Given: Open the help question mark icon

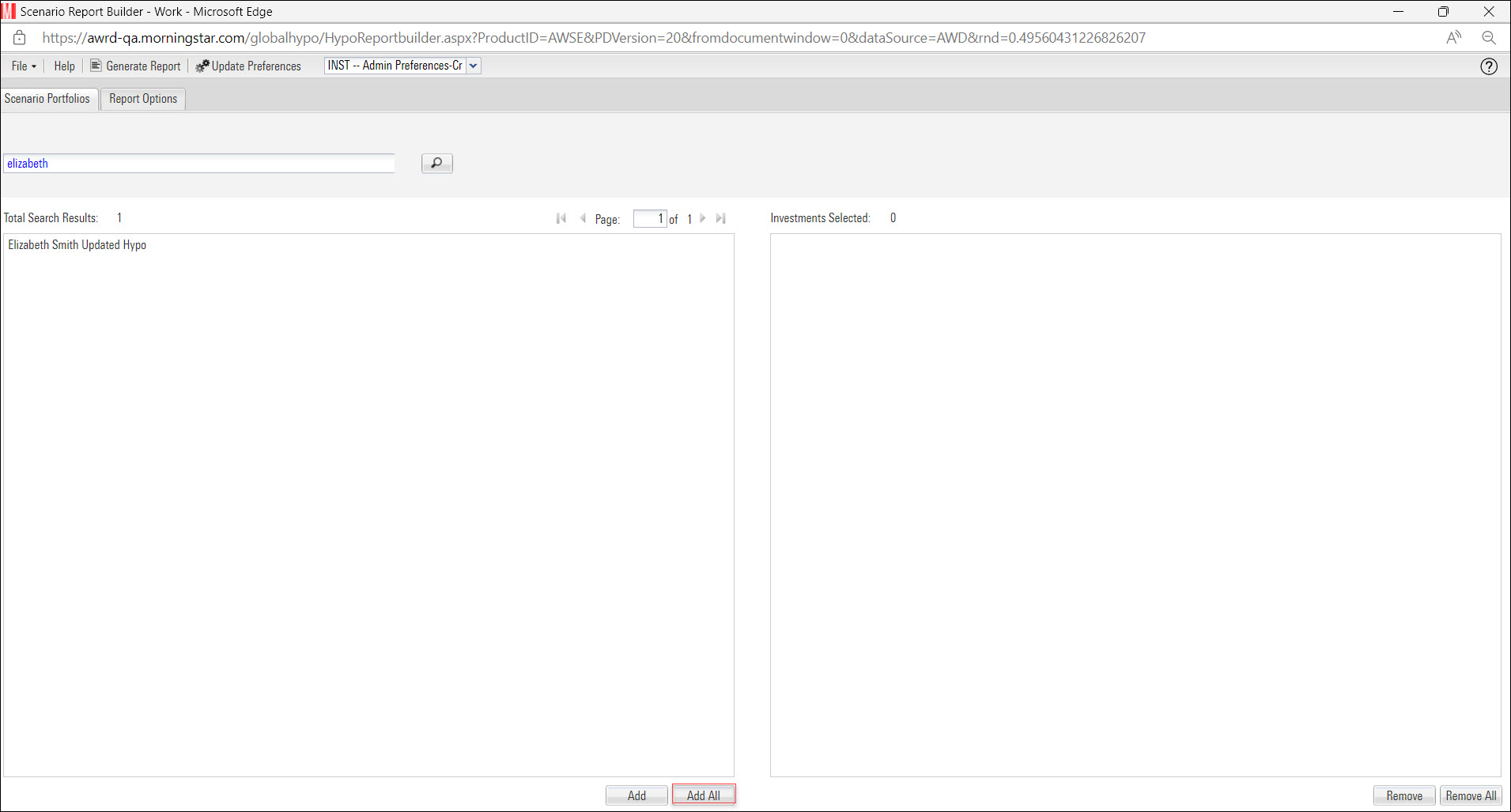Looking at the screenshot, I should (1488, 66).
